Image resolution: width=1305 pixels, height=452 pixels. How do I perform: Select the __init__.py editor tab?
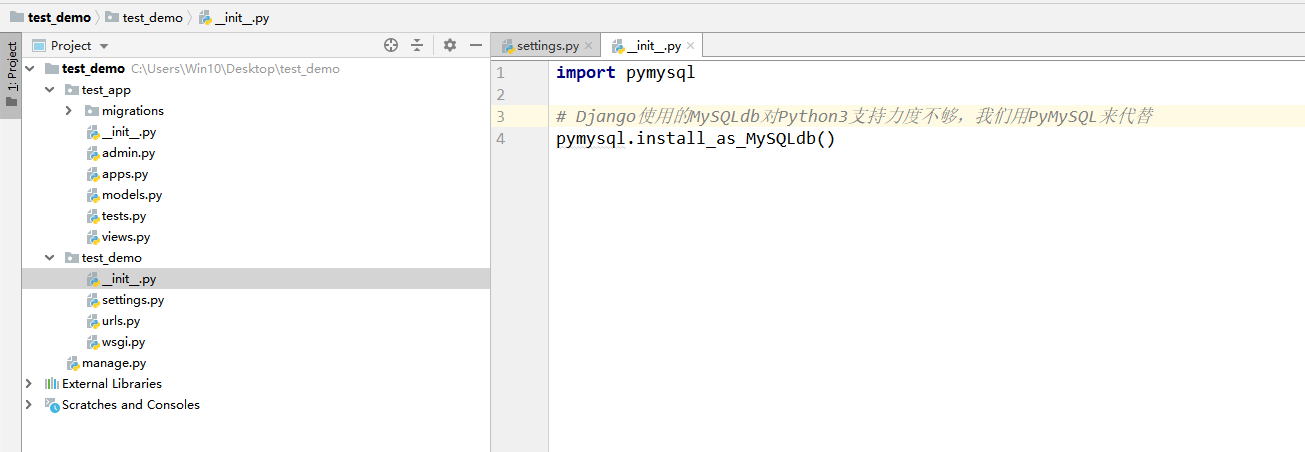pyautogui.click(x=654, y=46)
